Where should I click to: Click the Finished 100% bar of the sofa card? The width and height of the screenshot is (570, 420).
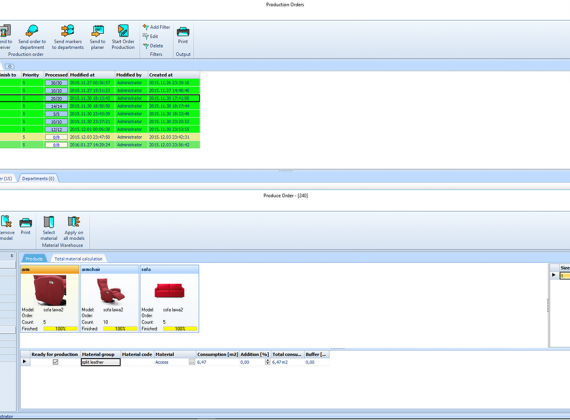coord(180,329)
